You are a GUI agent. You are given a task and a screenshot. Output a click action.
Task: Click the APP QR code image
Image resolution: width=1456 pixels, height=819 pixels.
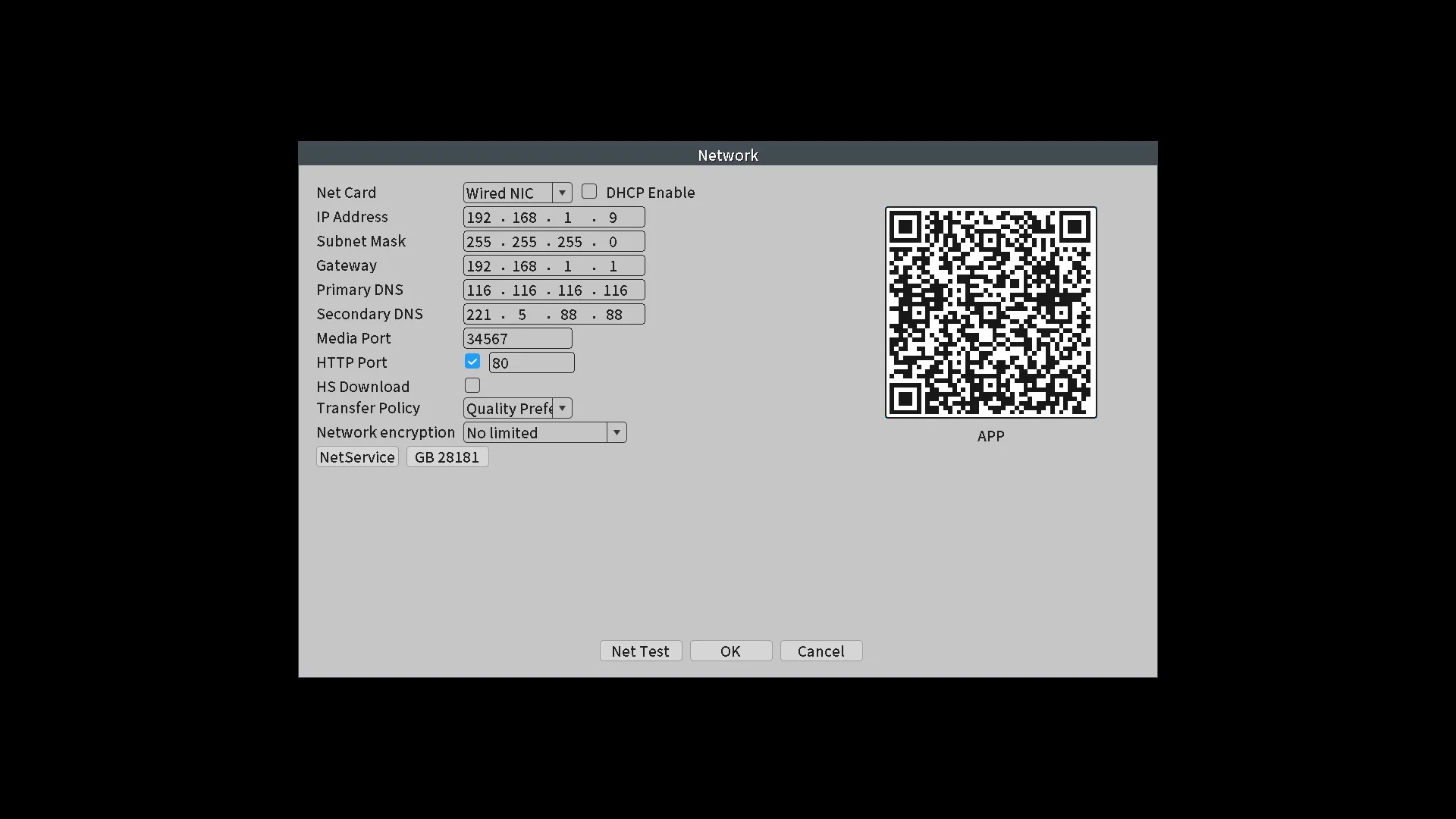click(990, 312)
